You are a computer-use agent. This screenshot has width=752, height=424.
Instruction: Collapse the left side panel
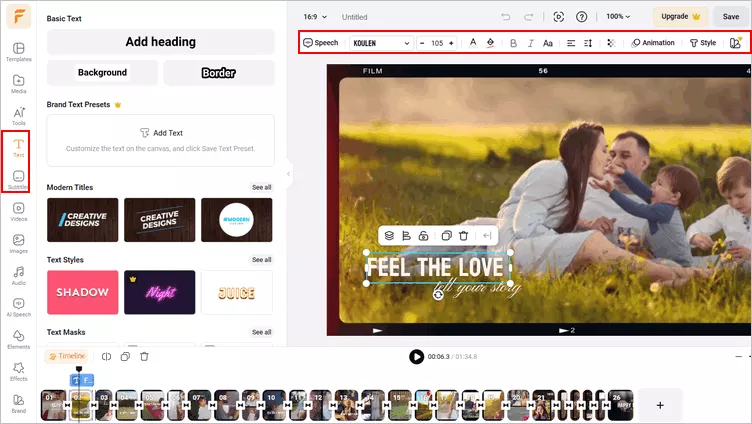(288, 174)
